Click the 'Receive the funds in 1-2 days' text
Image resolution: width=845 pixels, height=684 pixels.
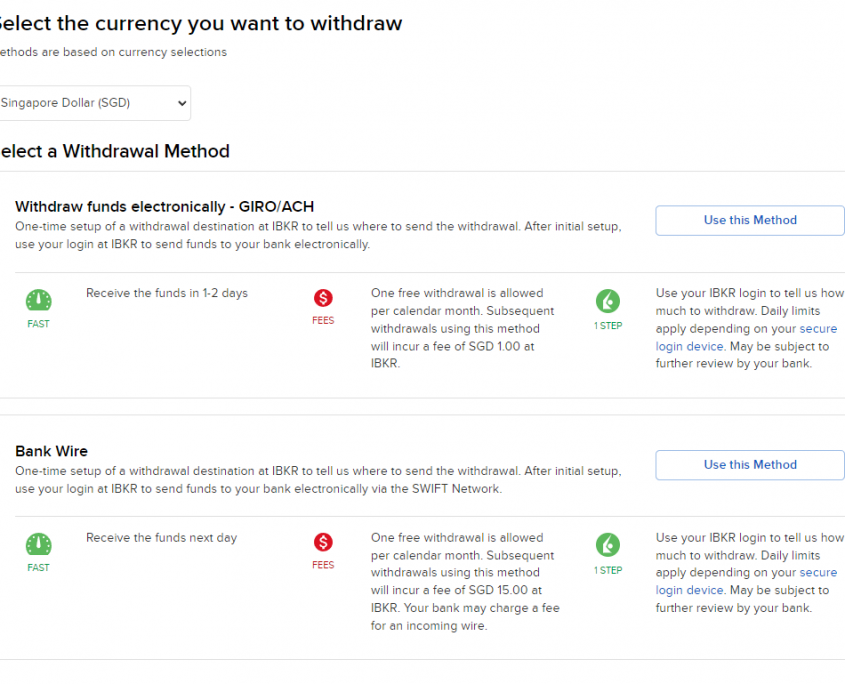click(167, 293)
